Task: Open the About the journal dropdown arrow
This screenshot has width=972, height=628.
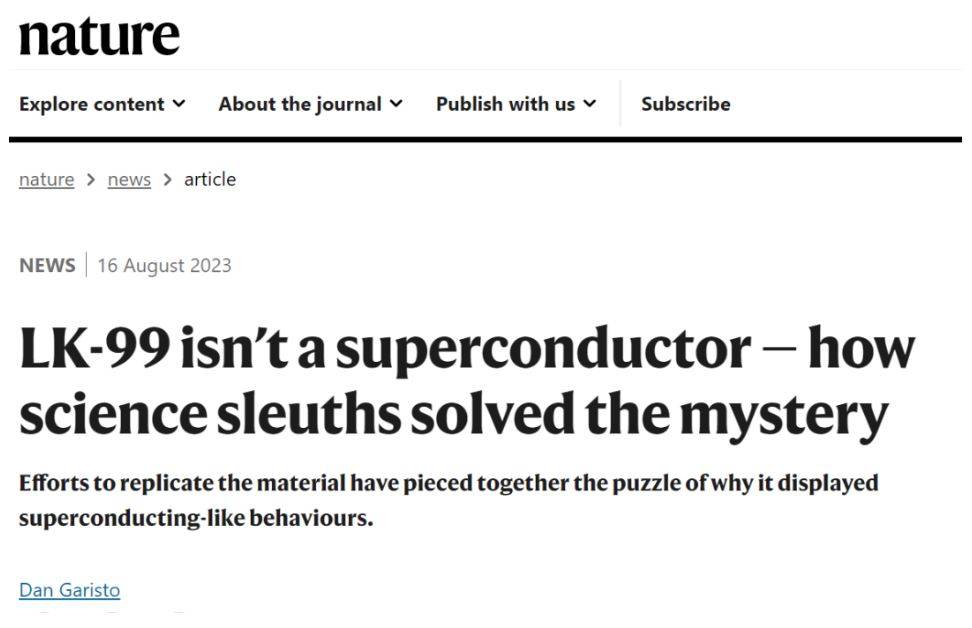Action: pos(396,104)
